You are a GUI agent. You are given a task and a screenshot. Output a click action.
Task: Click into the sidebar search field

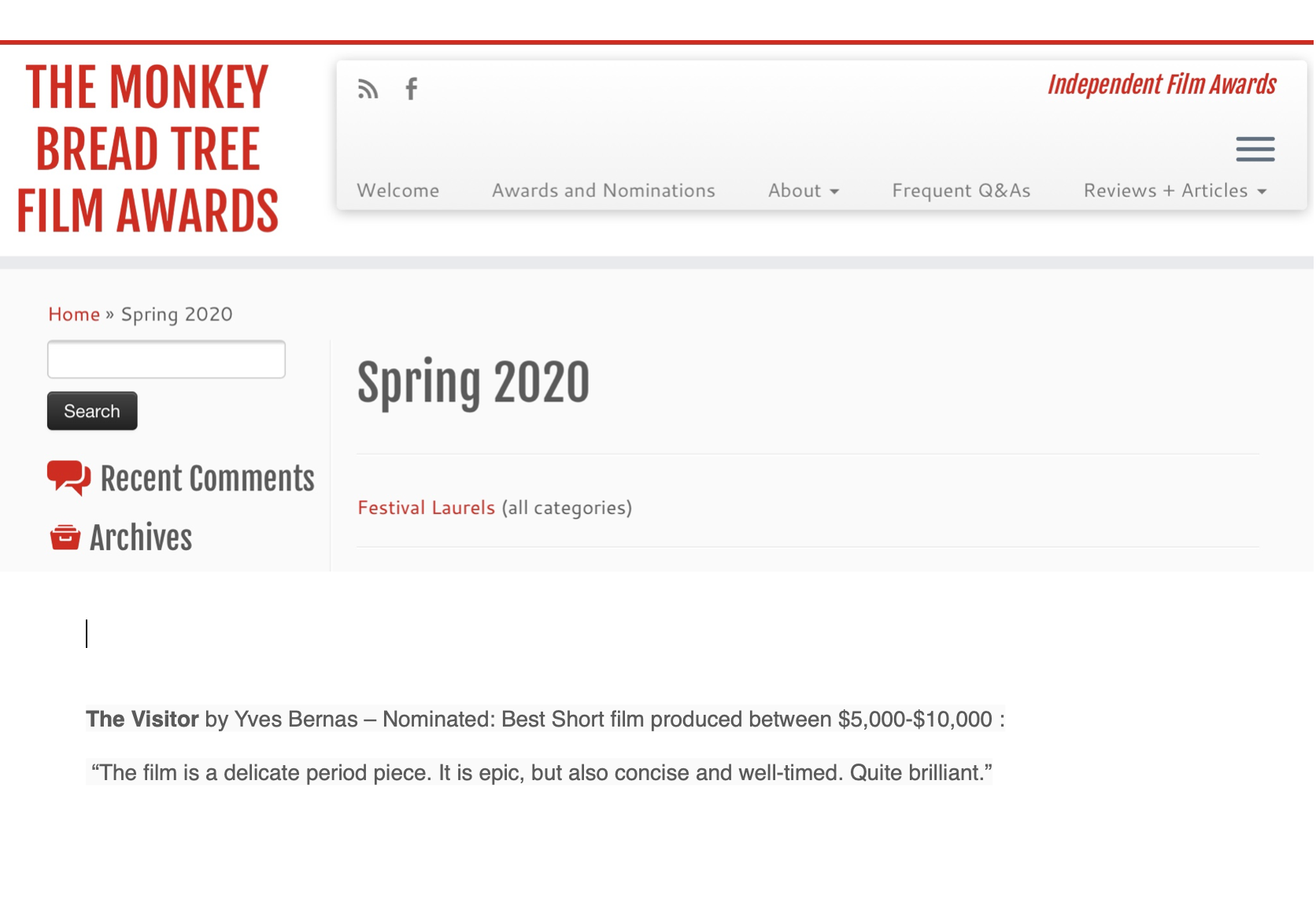166,360
